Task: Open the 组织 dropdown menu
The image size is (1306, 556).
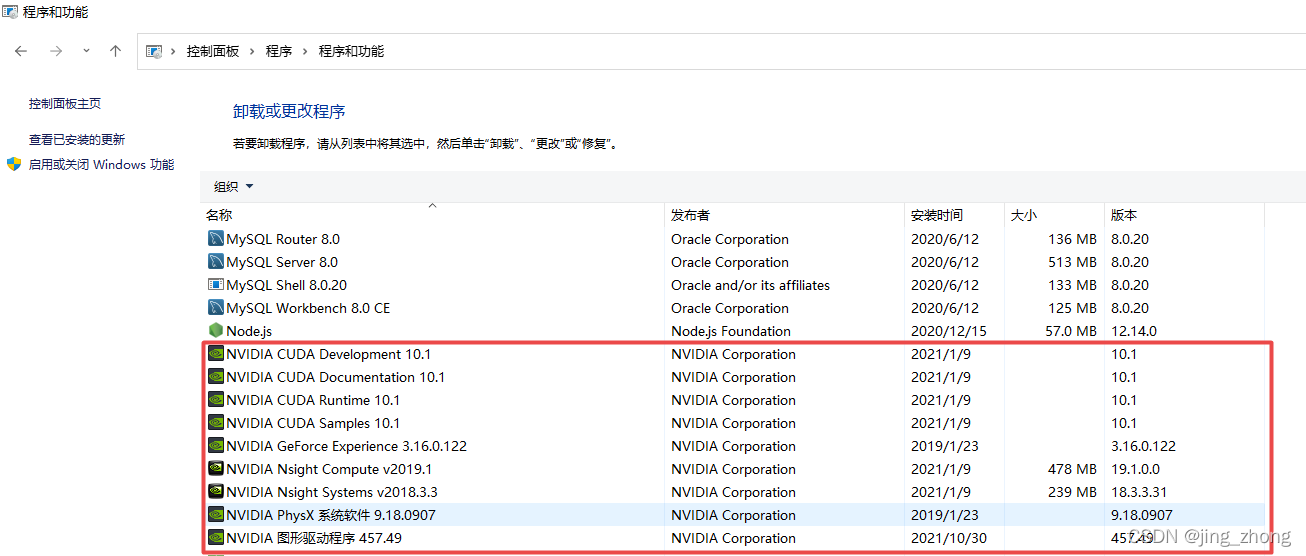Action: coord(234,186)
